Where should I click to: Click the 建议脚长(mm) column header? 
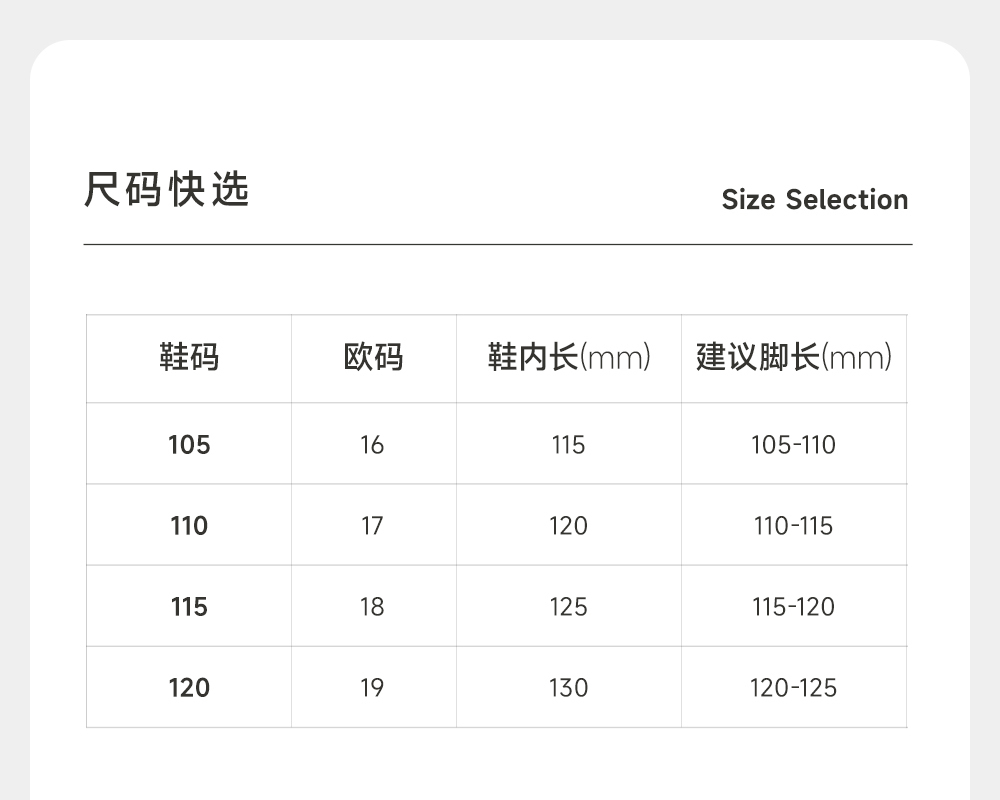[794, 357]
